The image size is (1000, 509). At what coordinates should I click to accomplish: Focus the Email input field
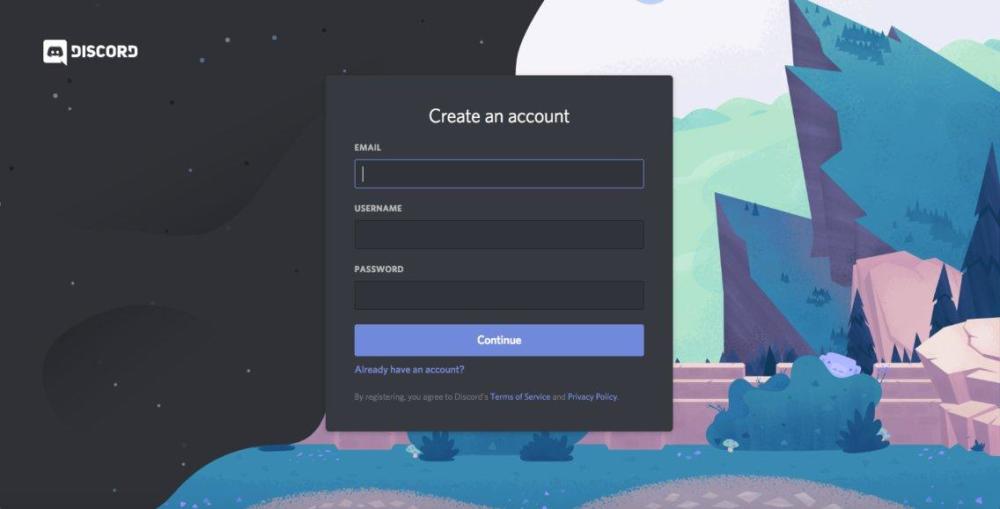click(499, 173)
